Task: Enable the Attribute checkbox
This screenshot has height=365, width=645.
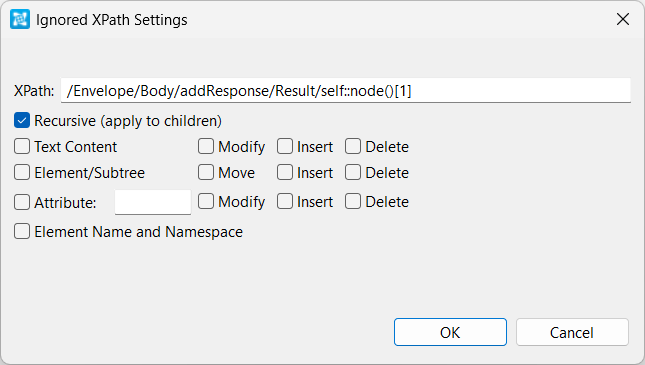Action: 22,202
